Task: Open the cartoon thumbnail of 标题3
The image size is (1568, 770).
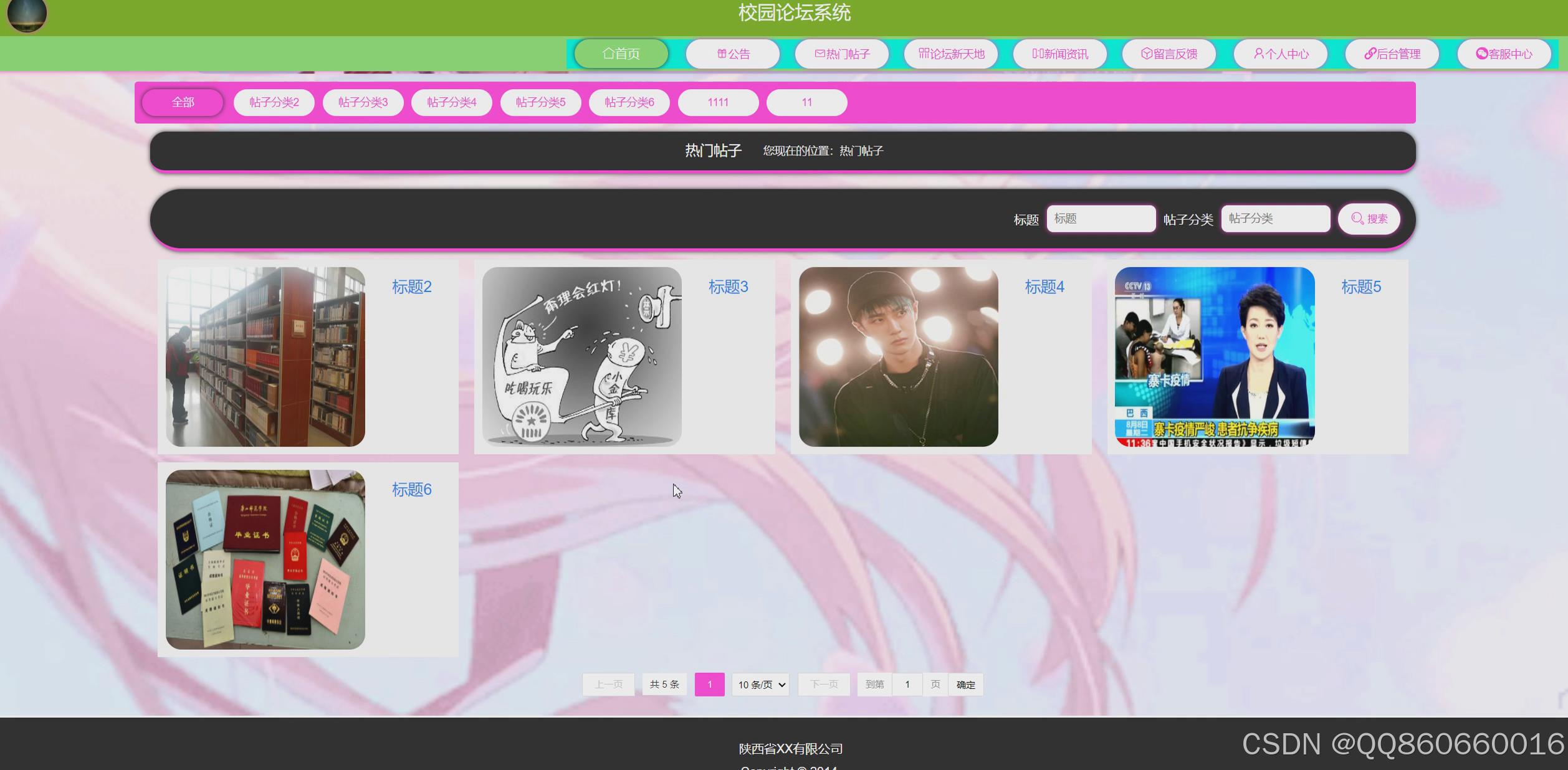Action: [x=582, y=357]
